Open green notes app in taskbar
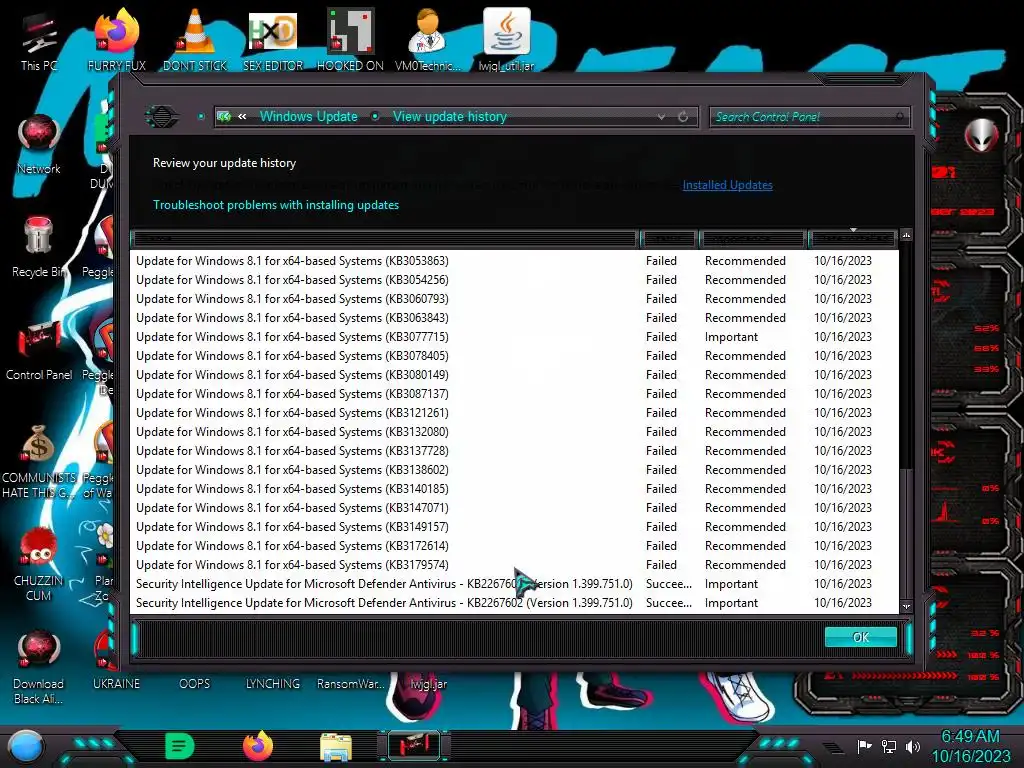The height and width of the screenshot is (768, 1024). pyautogui.click(x=180, y=746)
